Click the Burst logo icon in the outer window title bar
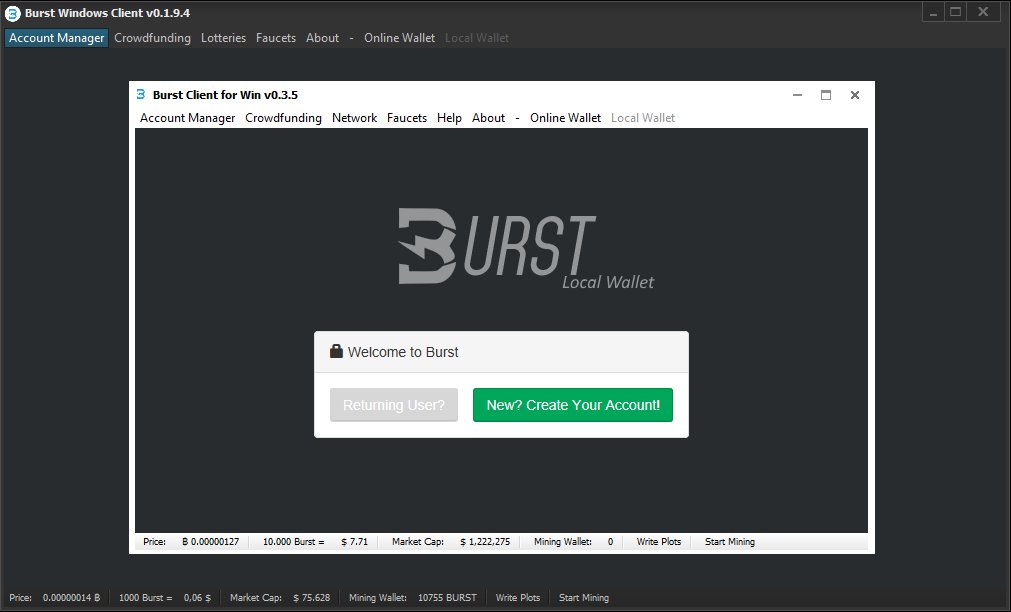 (13, 13)
